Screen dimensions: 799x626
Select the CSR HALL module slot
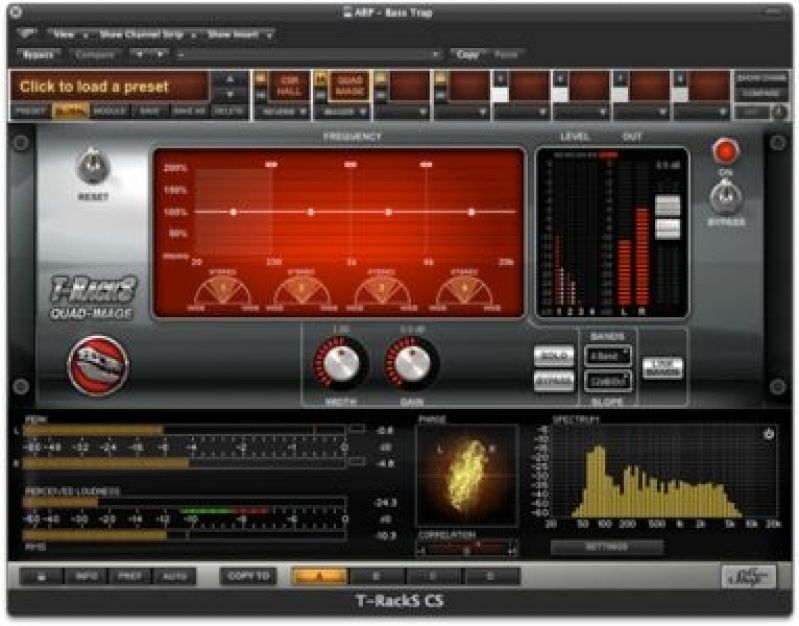289,87
